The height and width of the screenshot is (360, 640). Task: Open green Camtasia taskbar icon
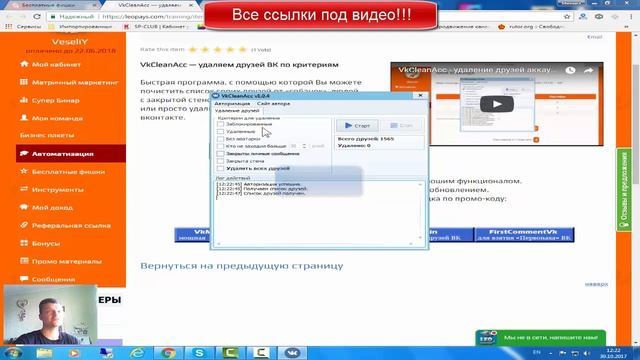pos(230,353)
